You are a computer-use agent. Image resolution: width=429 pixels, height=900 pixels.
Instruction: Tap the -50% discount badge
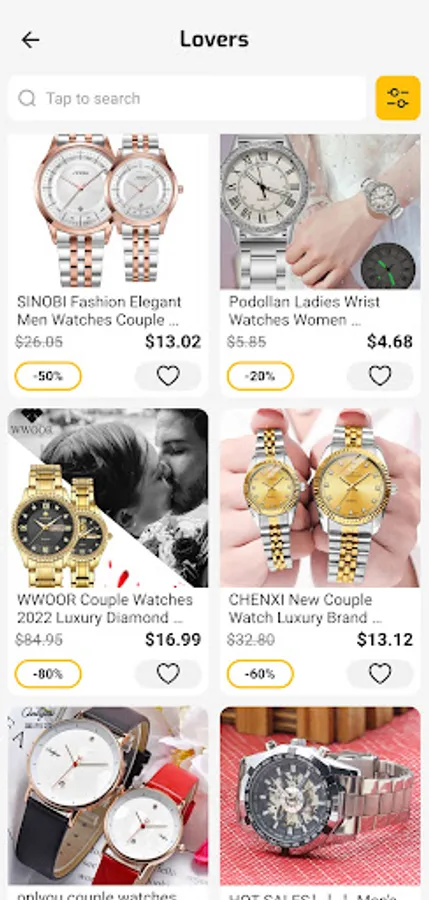click(x=48, y=377)
